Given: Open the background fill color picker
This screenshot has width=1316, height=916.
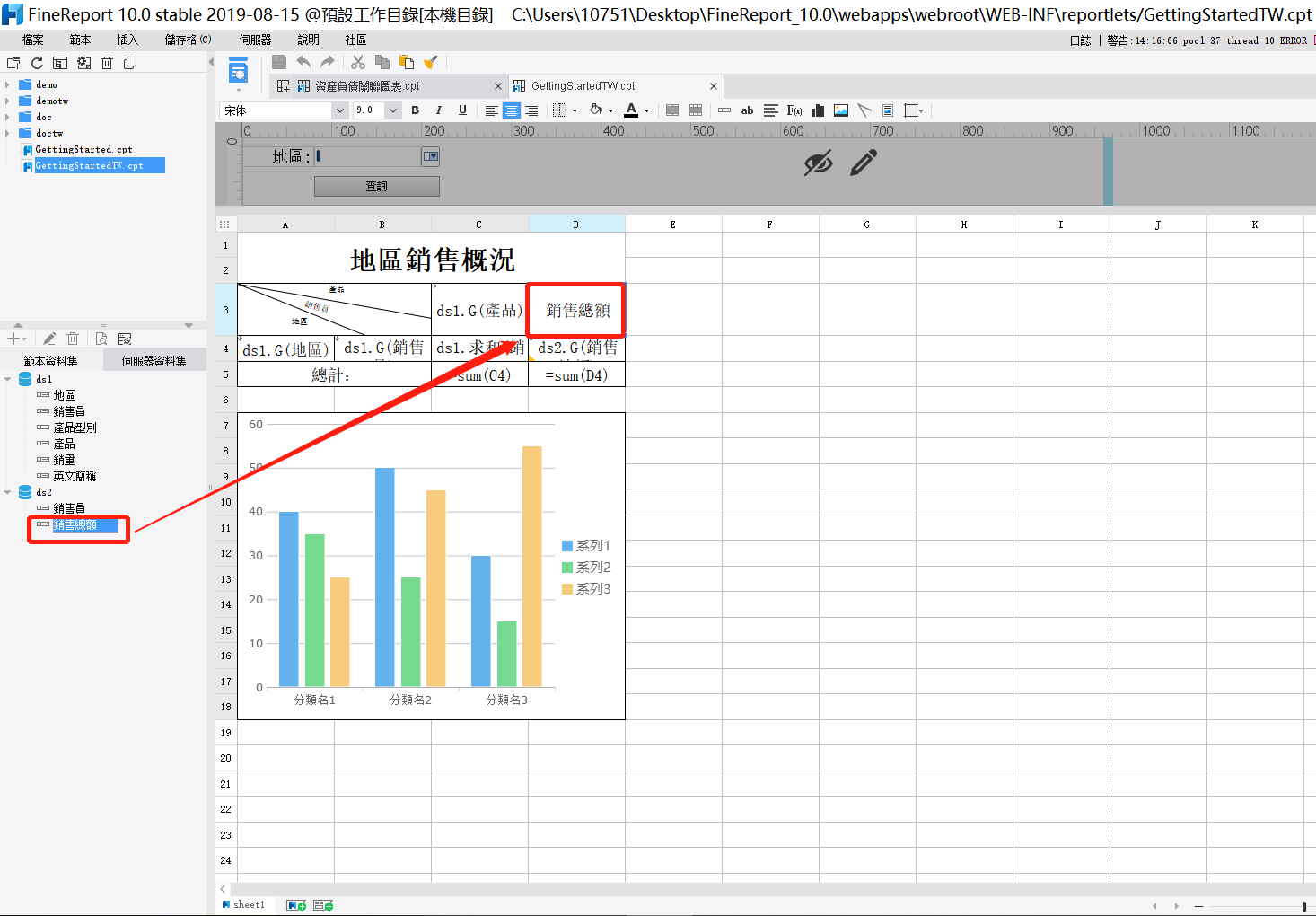Looking at the screenshot, I should pos(596,110).
